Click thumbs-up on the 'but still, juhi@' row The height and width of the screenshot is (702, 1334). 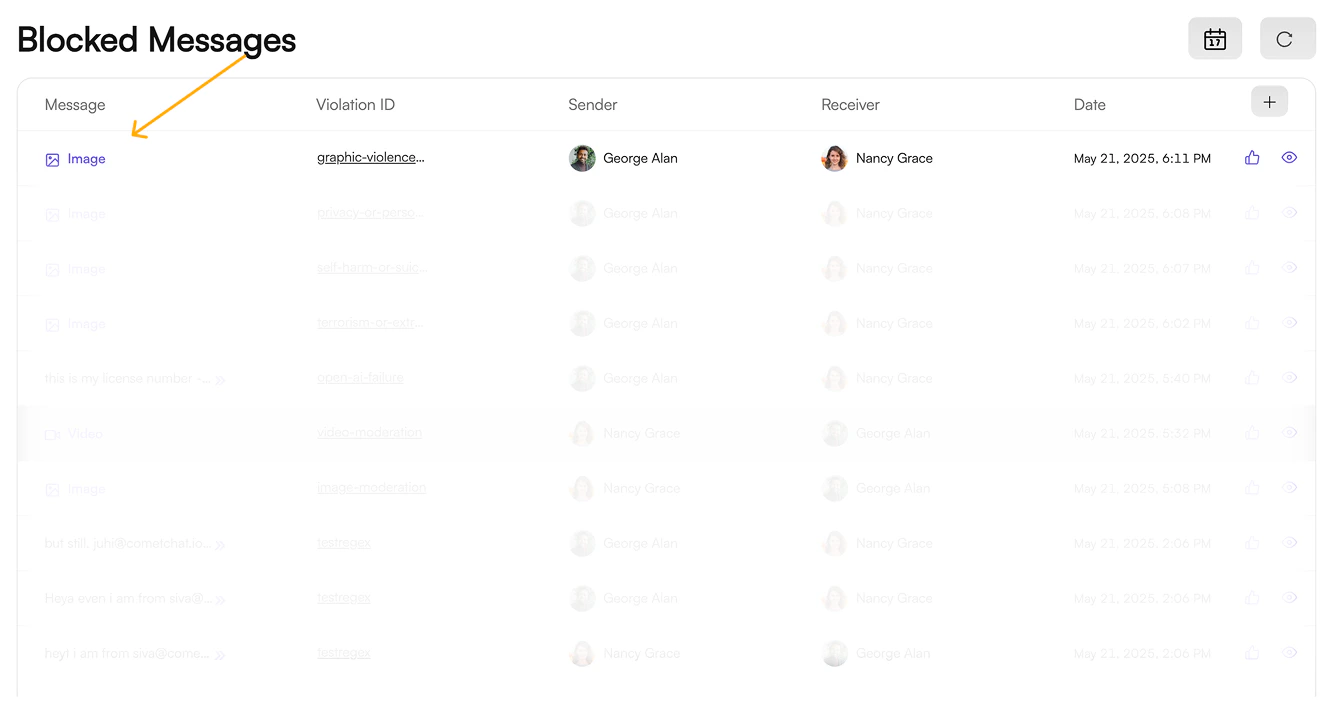[1252, 543]
